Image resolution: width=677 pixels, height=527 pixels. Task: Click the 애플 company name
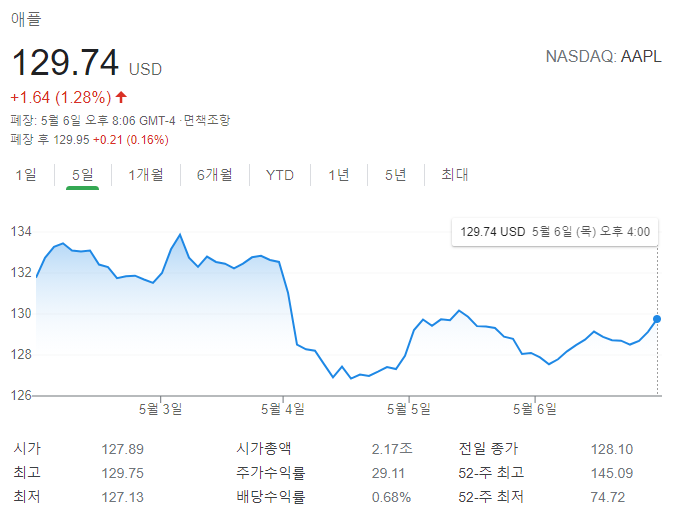(26, 19)
